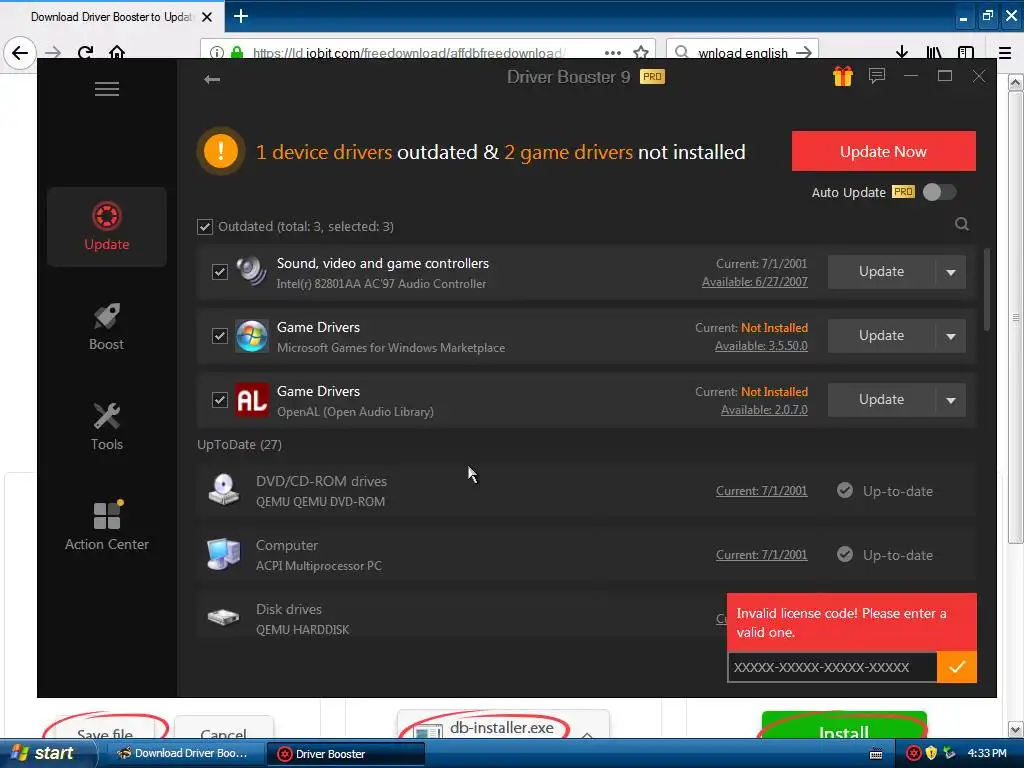Screen dimensions: 1024x768
Task: Click the UpToDate (27) section label
Action: 240,445
